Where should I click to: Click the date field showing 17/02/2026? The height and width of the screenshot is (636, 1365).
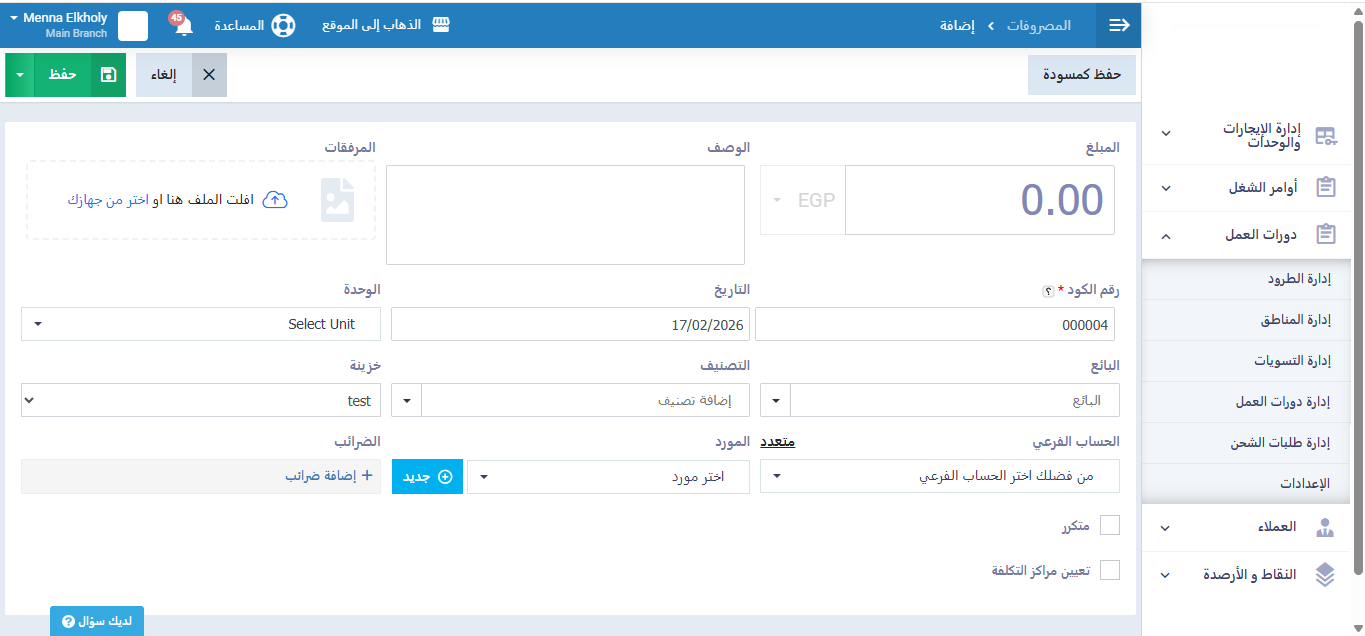570,325
